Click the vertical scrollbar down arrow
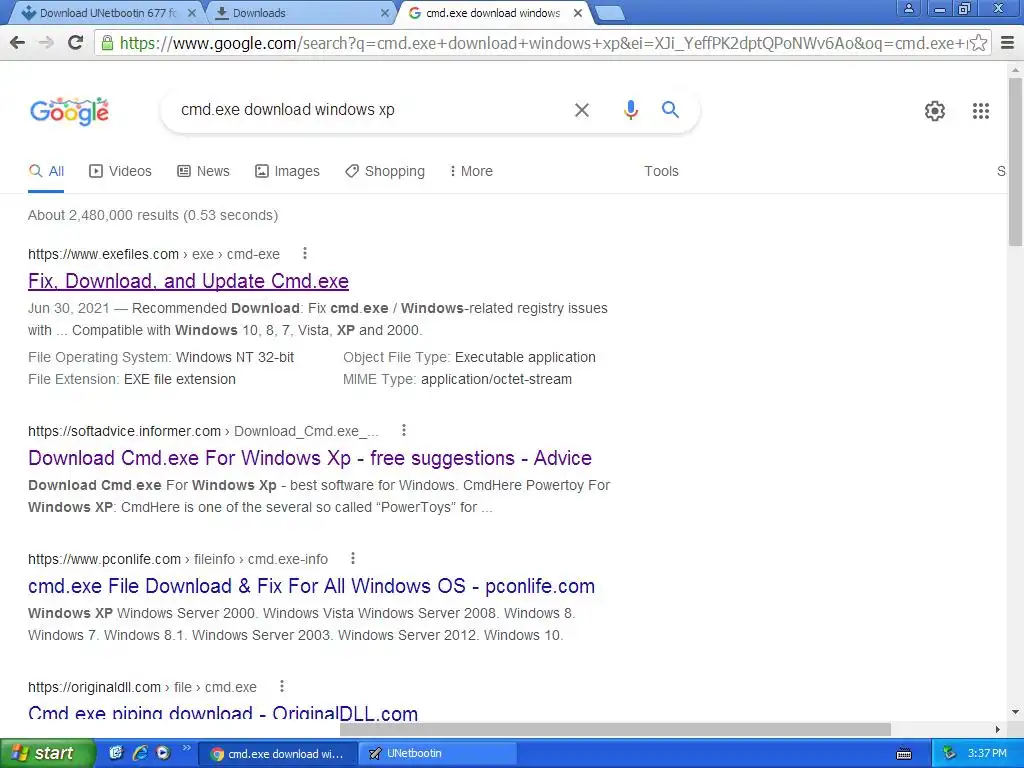Image resolution: width=1024 pixels, height=768 pixels. click(x=1015, y=711)
